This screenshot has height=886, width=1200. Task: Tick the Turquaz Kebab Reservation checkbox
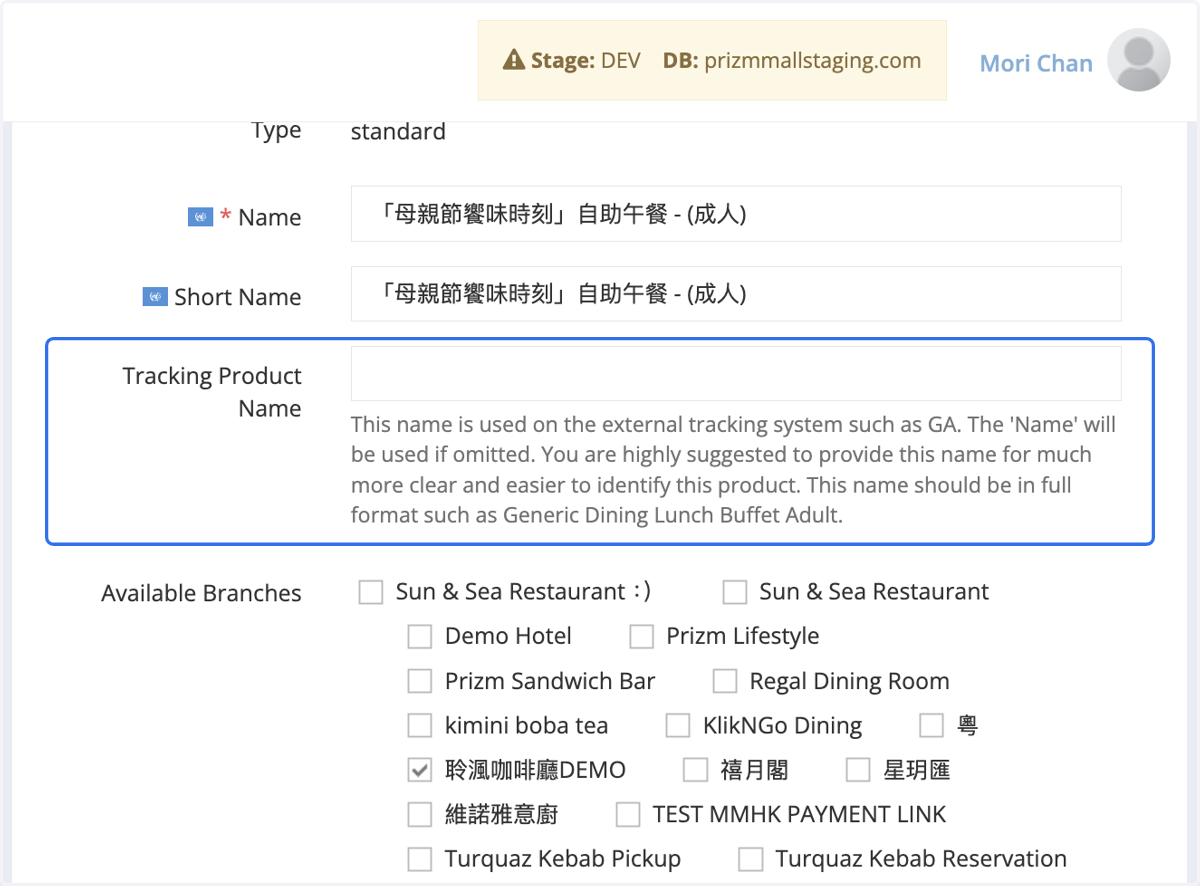point(750,859)
